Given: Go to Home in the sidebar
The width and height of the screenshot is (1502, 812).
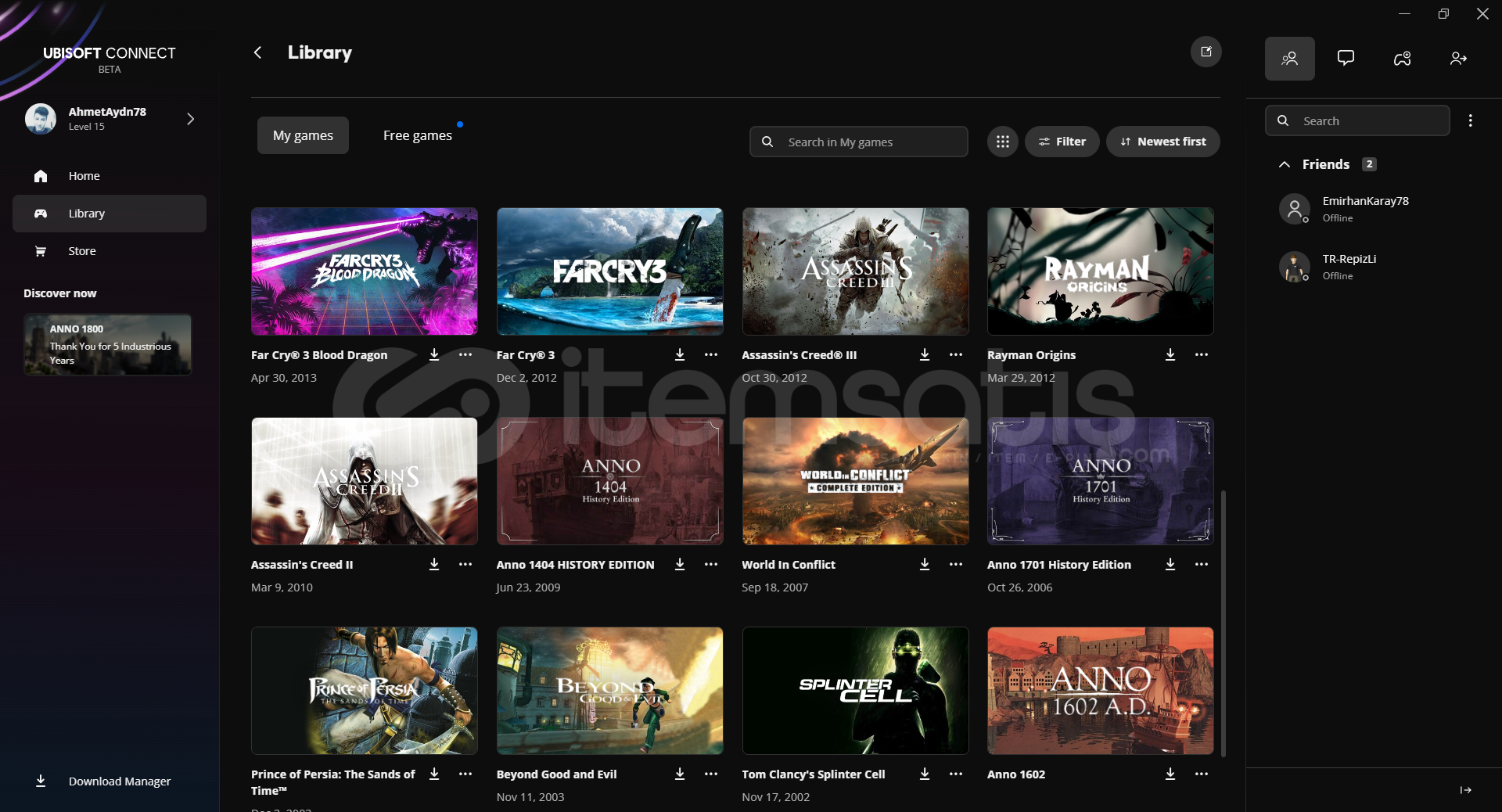Looking at the screenshot, I should tap(110, 176).
